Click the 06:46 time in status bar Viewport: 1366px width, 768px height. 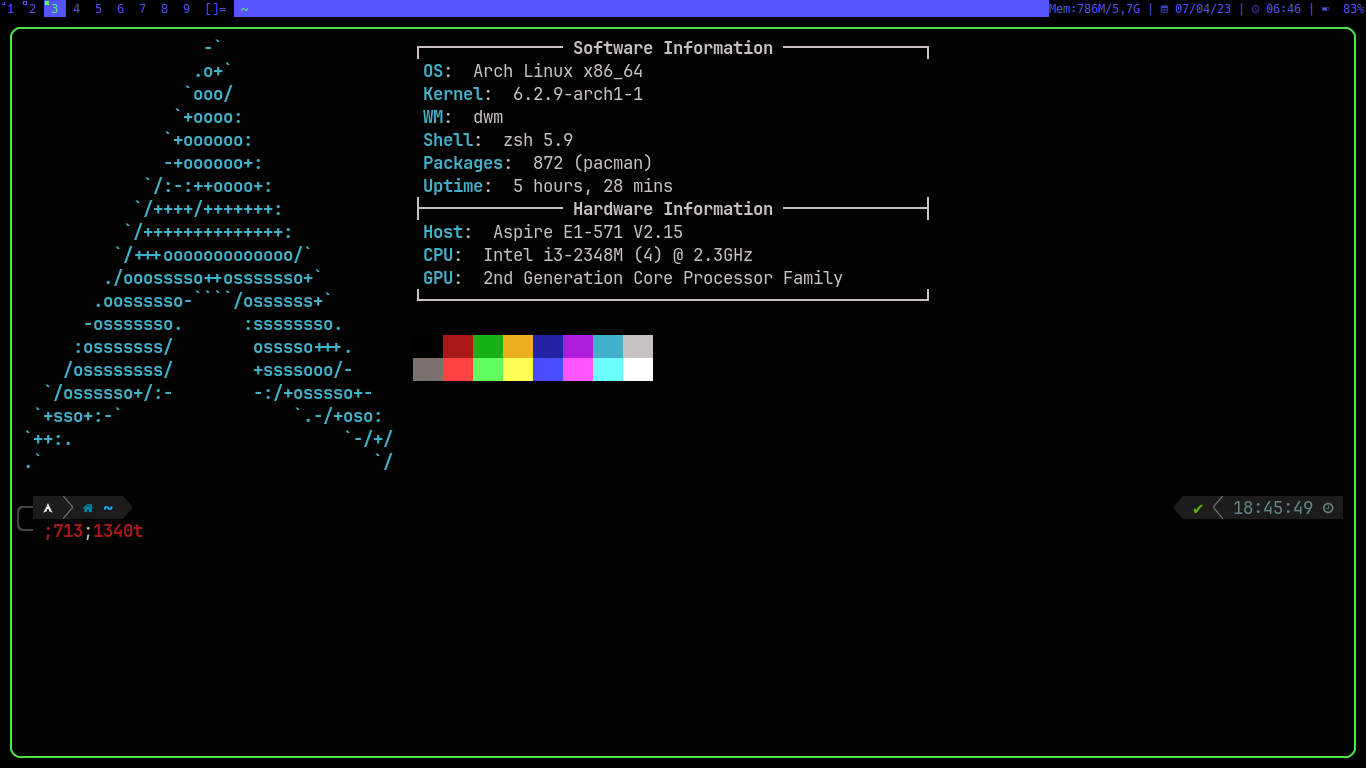click(x=1283, y=8)
